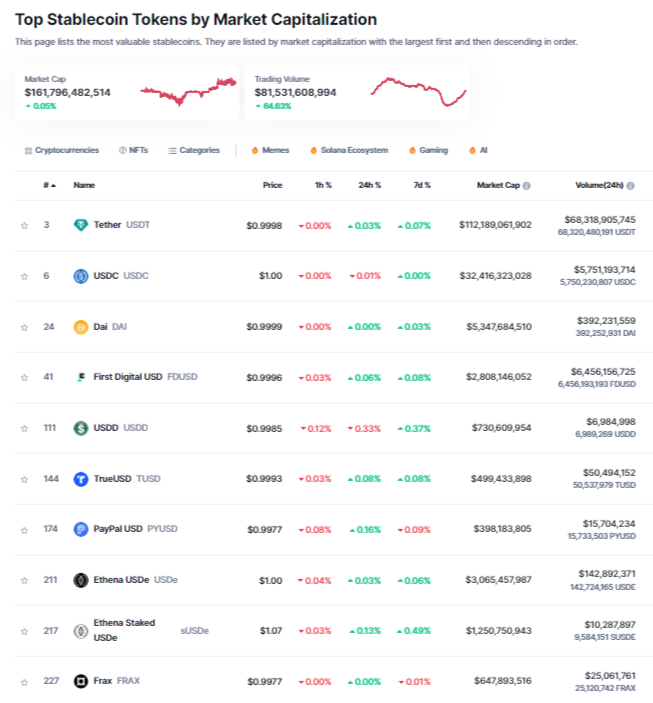Sort the table by Market Cap column
The height and width of the screenshot is (703, 653).
tap(503, 185)
